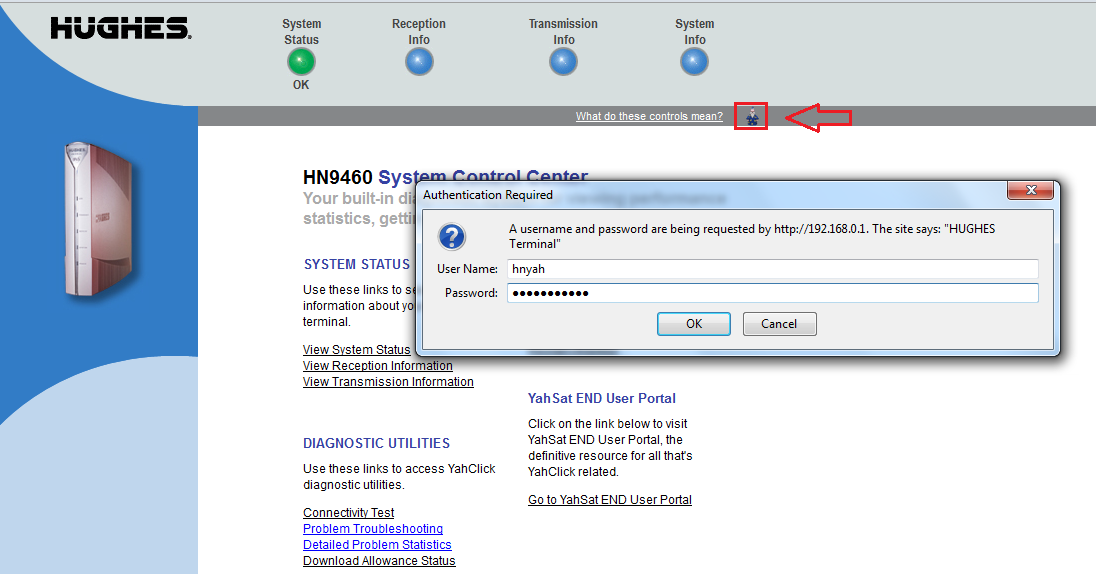Click the System Status label text
Screen dimensions: 1096x574
click(301, 31)
